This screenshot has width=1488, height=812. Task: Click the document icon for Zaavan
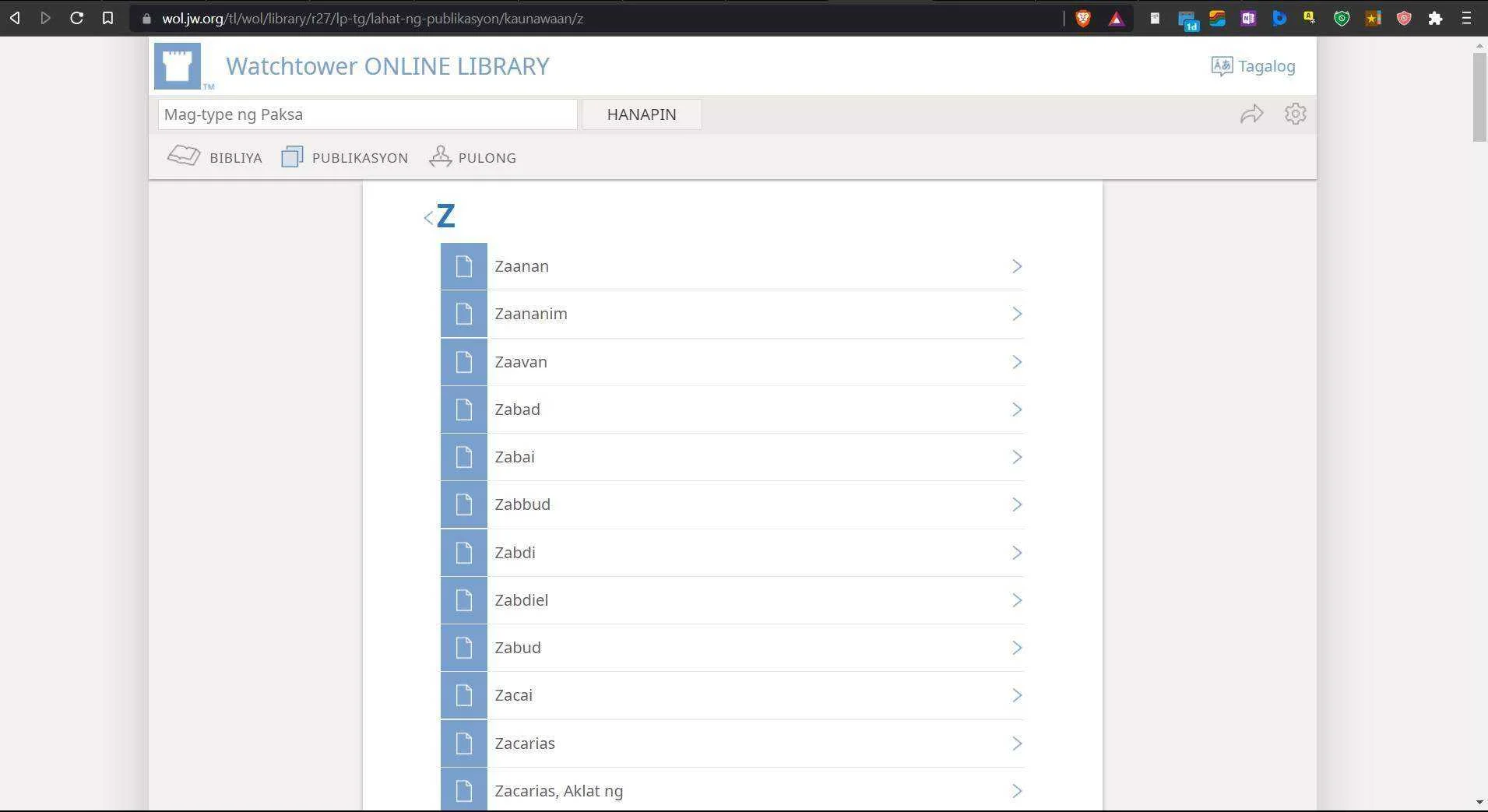pyautogui.click(x=464, y=362)
